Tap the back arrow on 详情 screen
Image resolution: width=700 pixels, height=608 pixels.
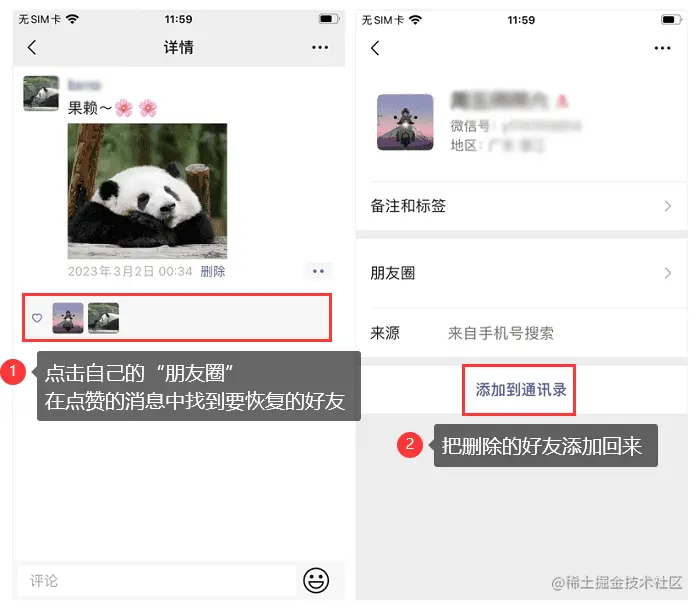(x=32, y=47)
